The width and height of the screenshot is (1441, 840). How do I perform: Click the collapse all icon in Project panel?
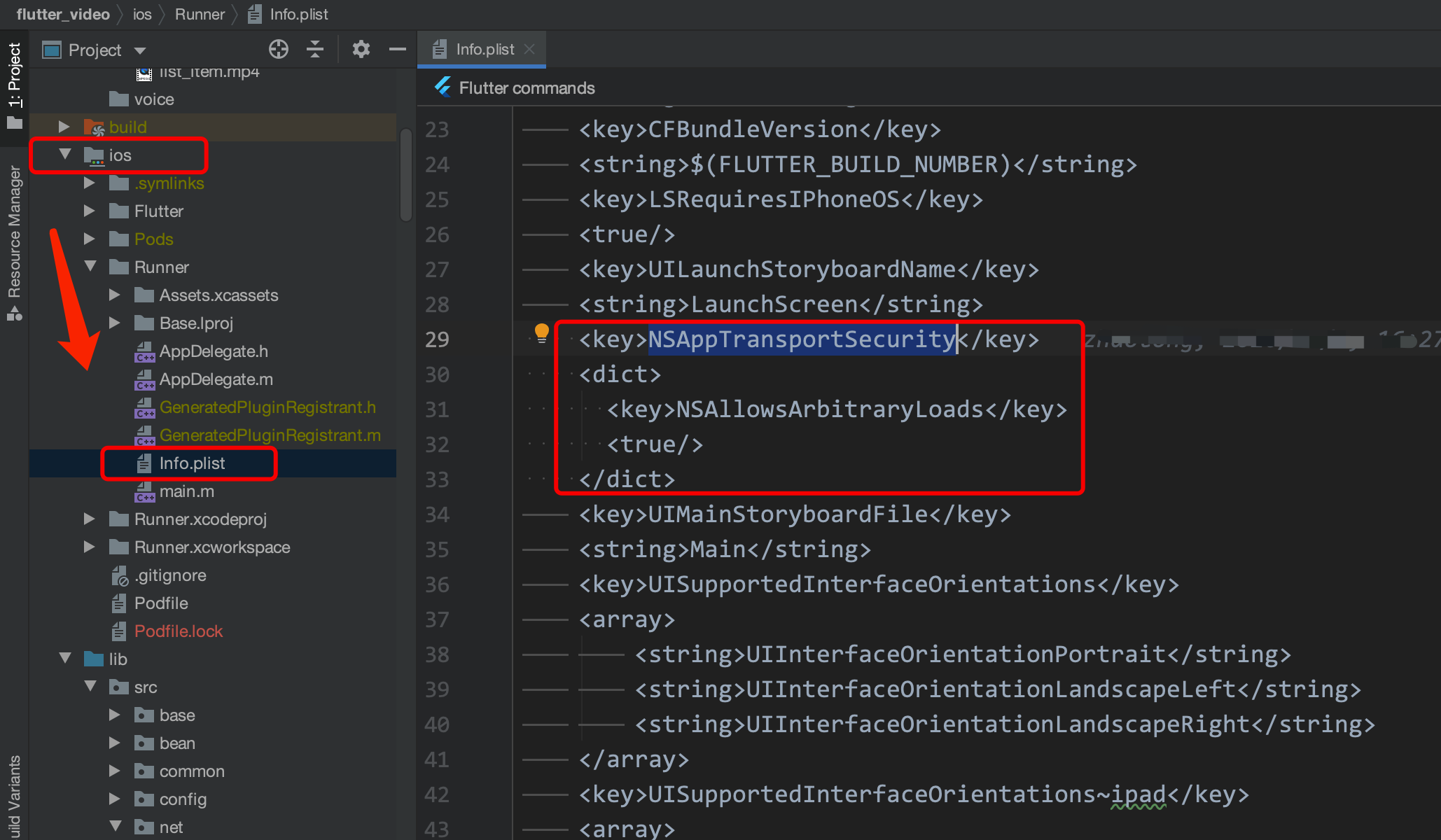click(x=315, y=49)
